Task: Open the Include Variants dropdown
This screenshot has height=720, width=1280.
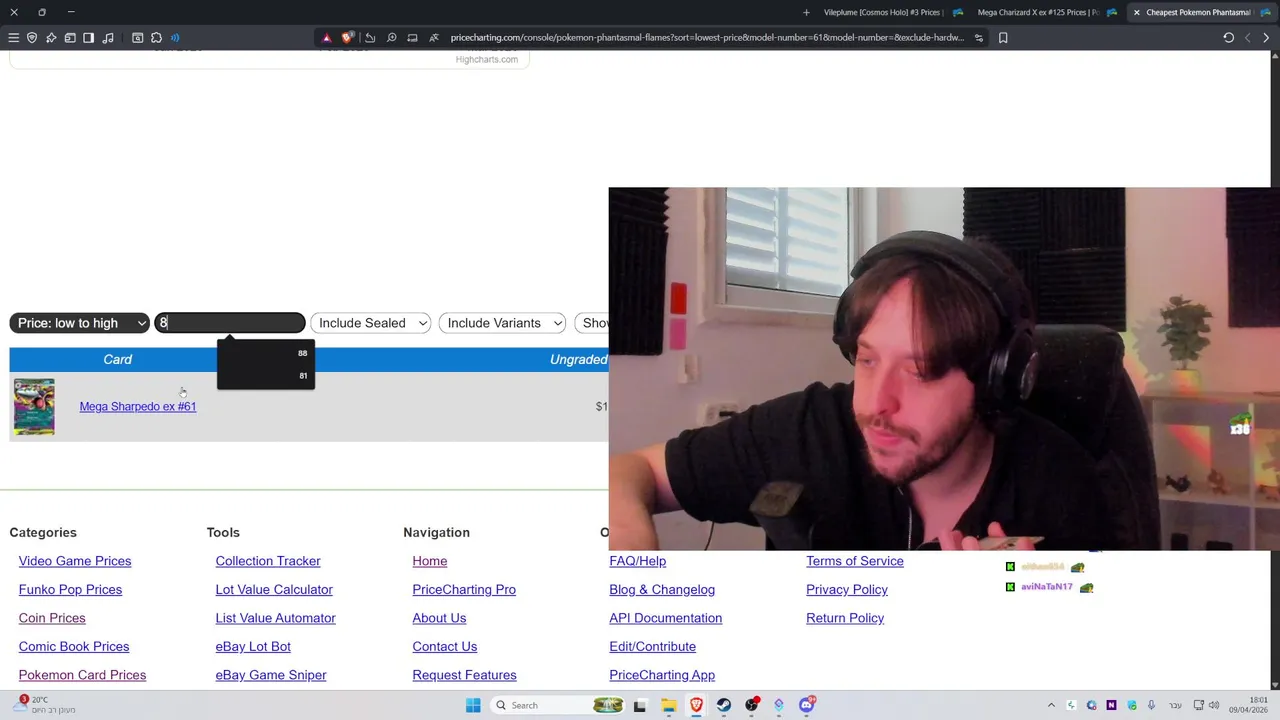Action: [x=502, y=323]
